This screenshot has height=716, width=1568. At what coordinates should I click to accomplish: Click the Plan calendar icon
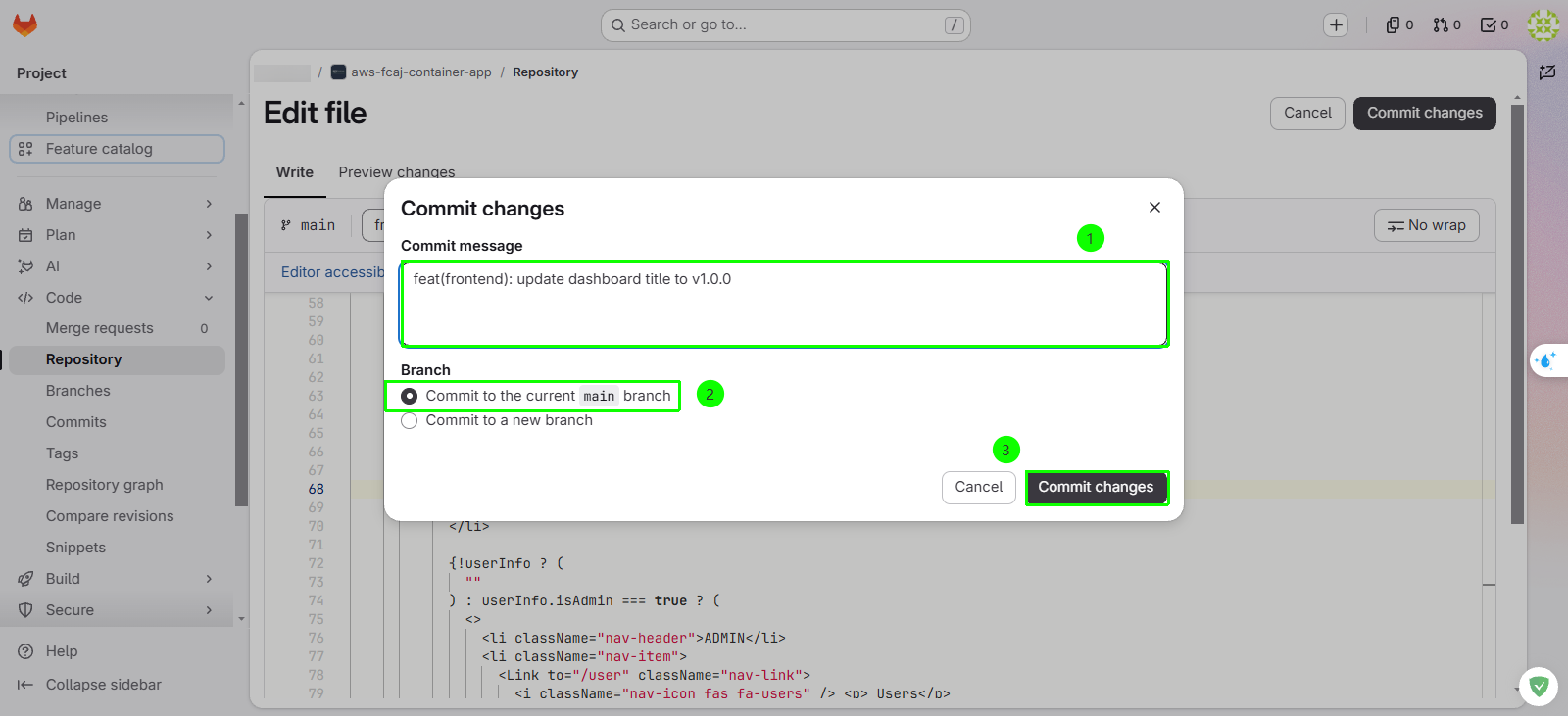25,235
